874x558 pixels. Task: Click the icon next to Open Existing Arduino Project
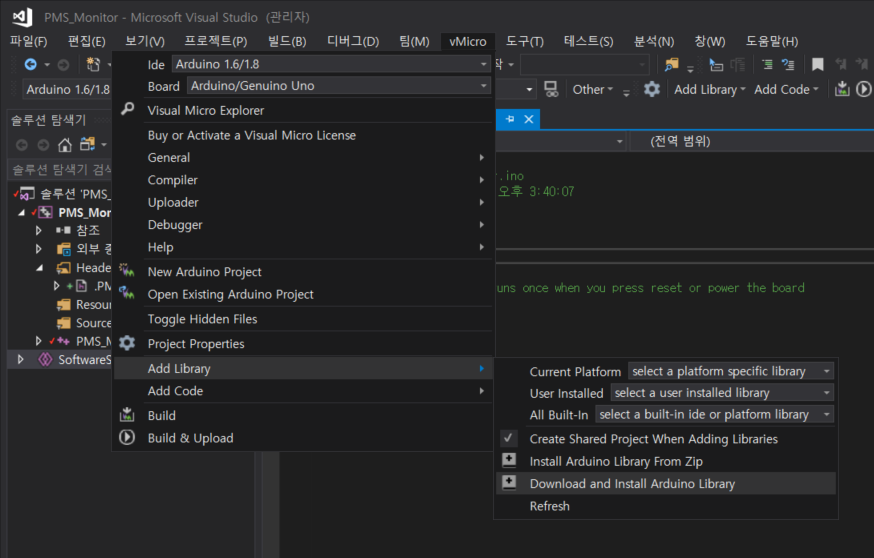[x=127, y=293]
